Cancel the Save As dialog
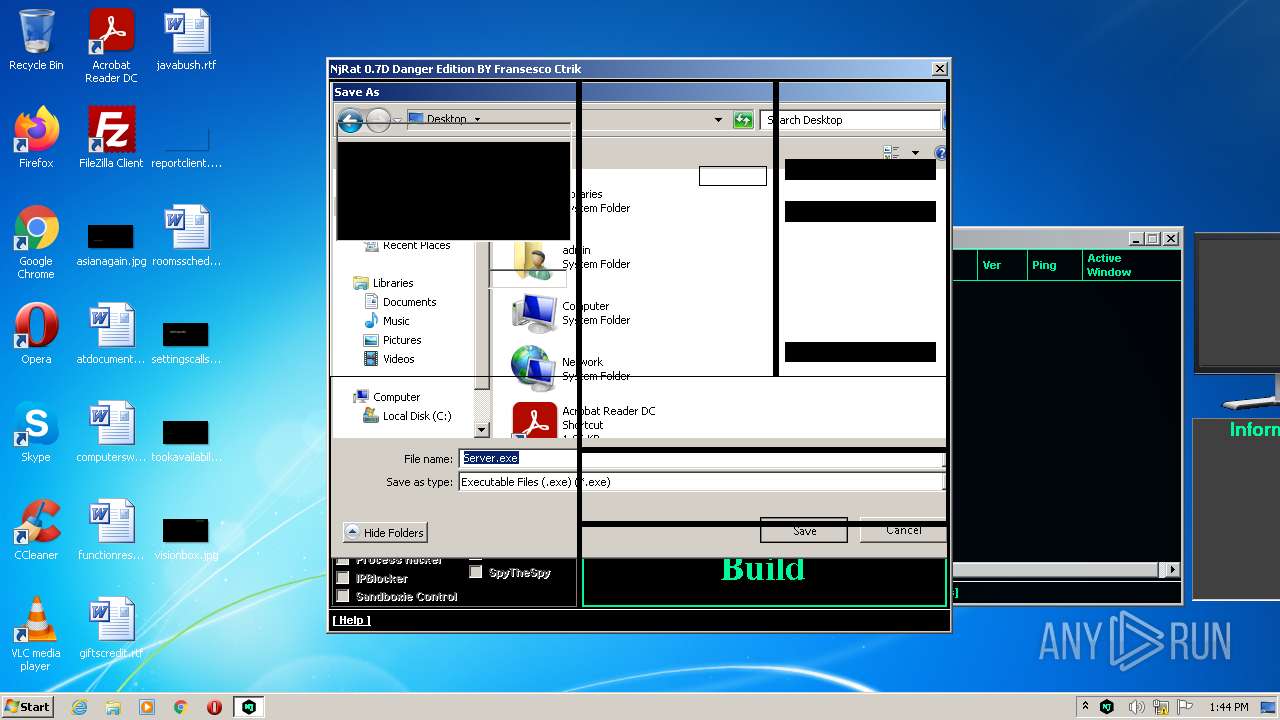Image resolution: width=1280 pixels, height=720 pixels. 903,530
